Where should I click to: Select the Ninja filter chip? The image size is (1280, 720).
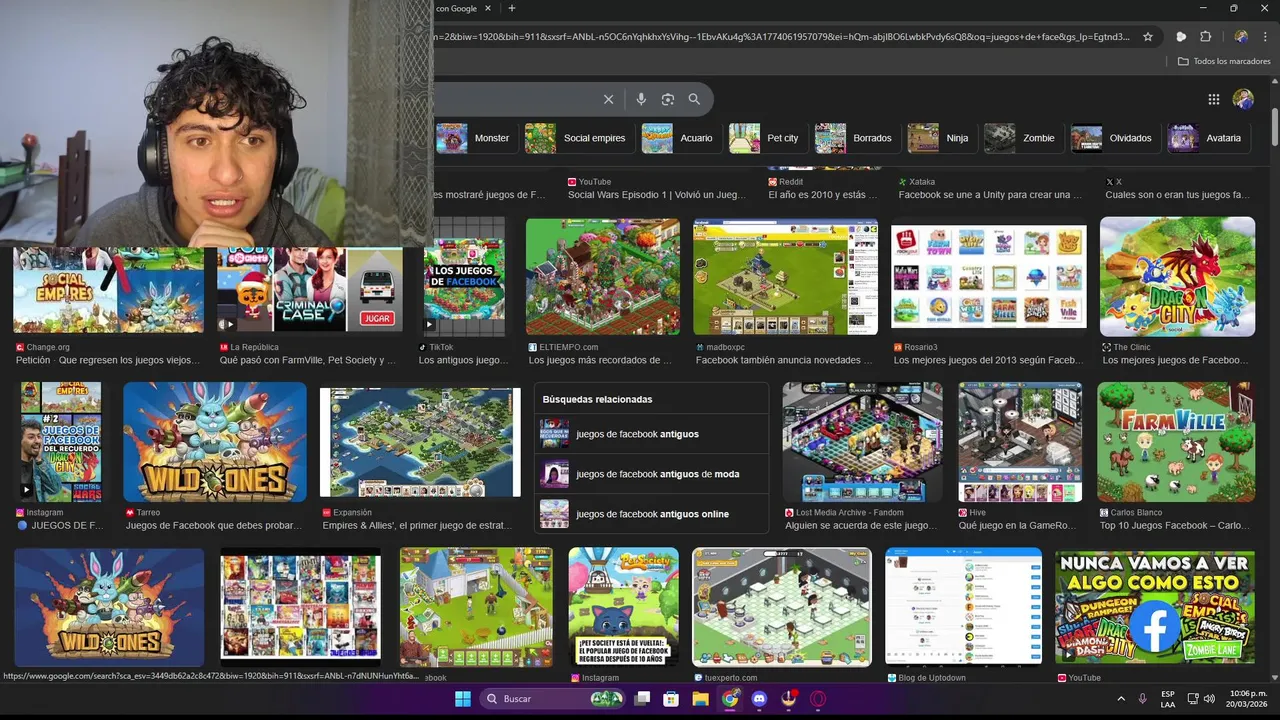point(940,138)
